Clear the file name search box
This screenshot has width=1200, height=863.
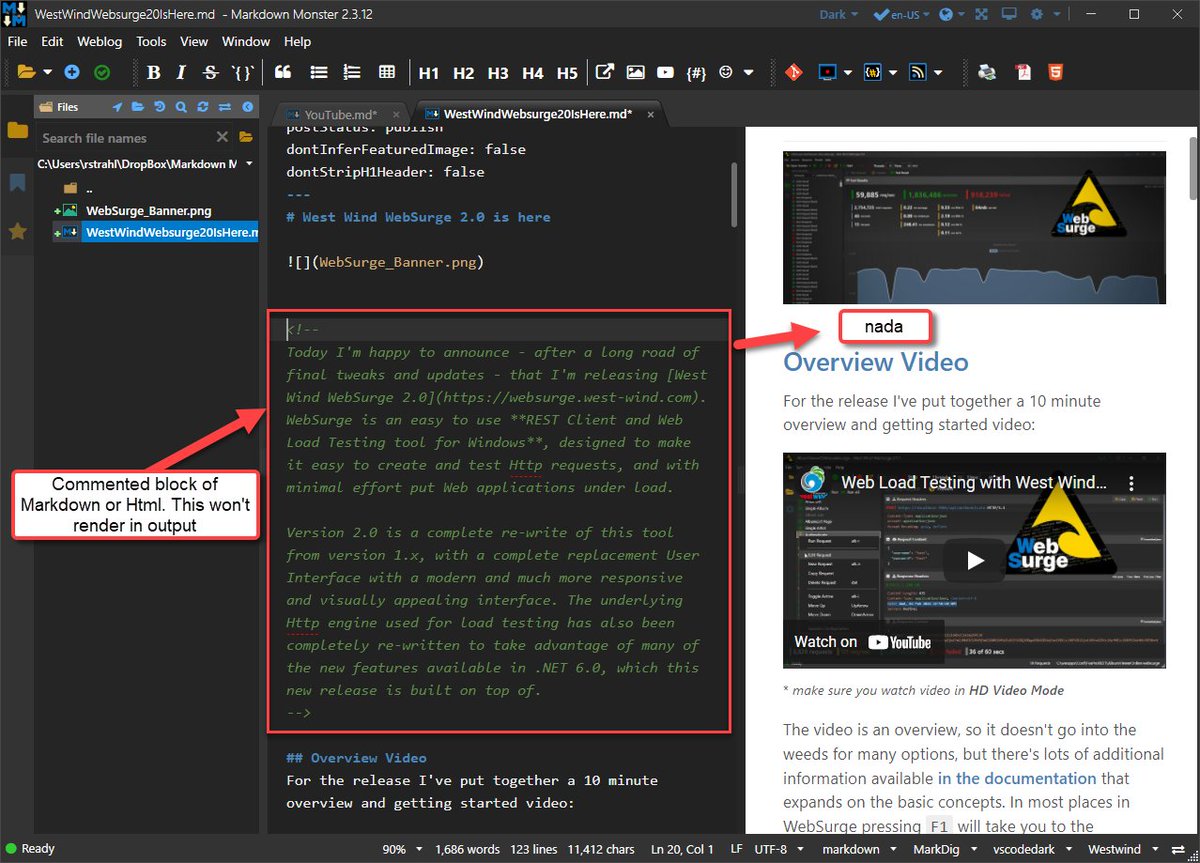(x=222, y=137)
